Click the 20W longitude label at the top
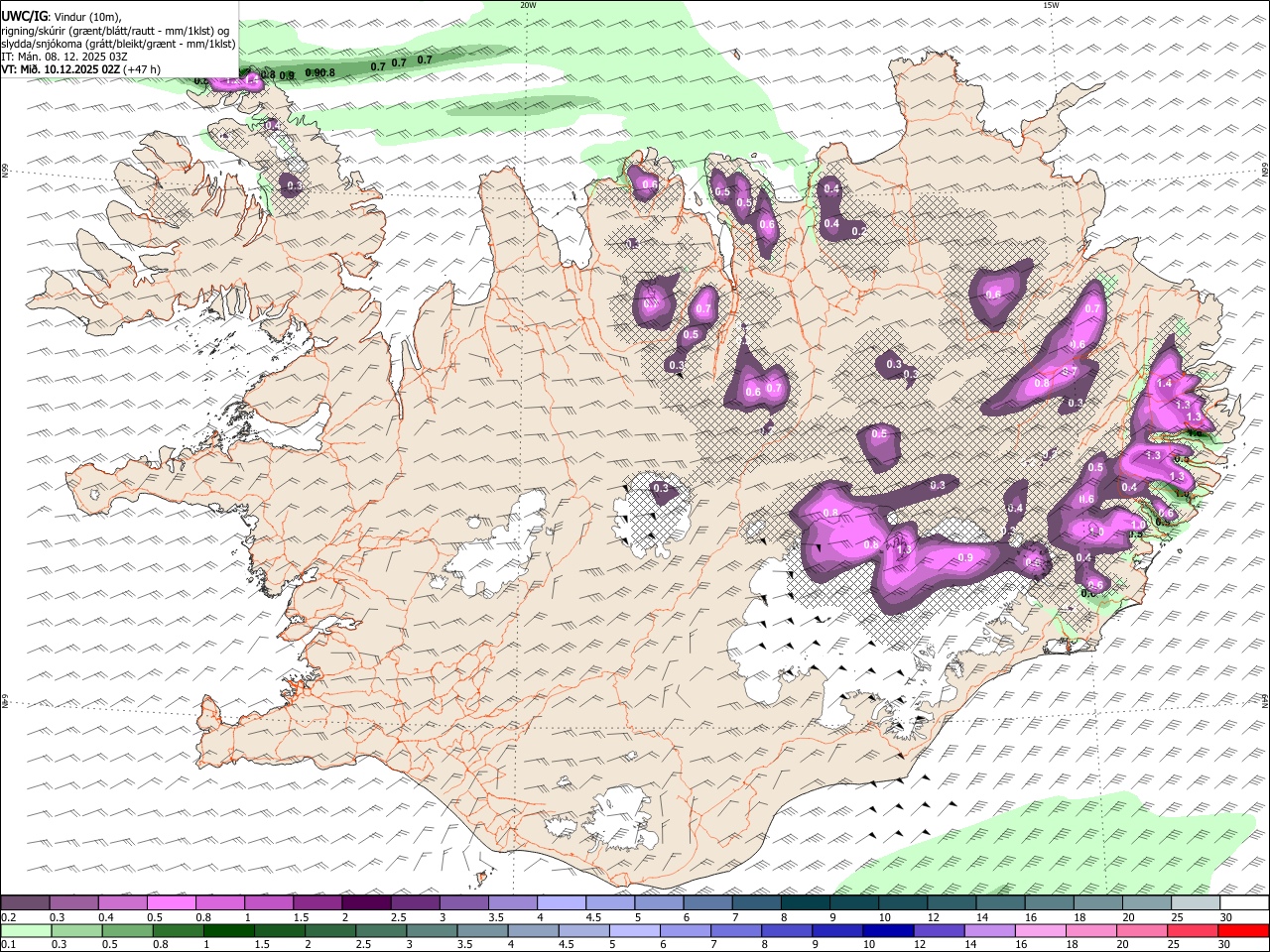Viewport: 1270px width, 952px height. coord(528,5)
